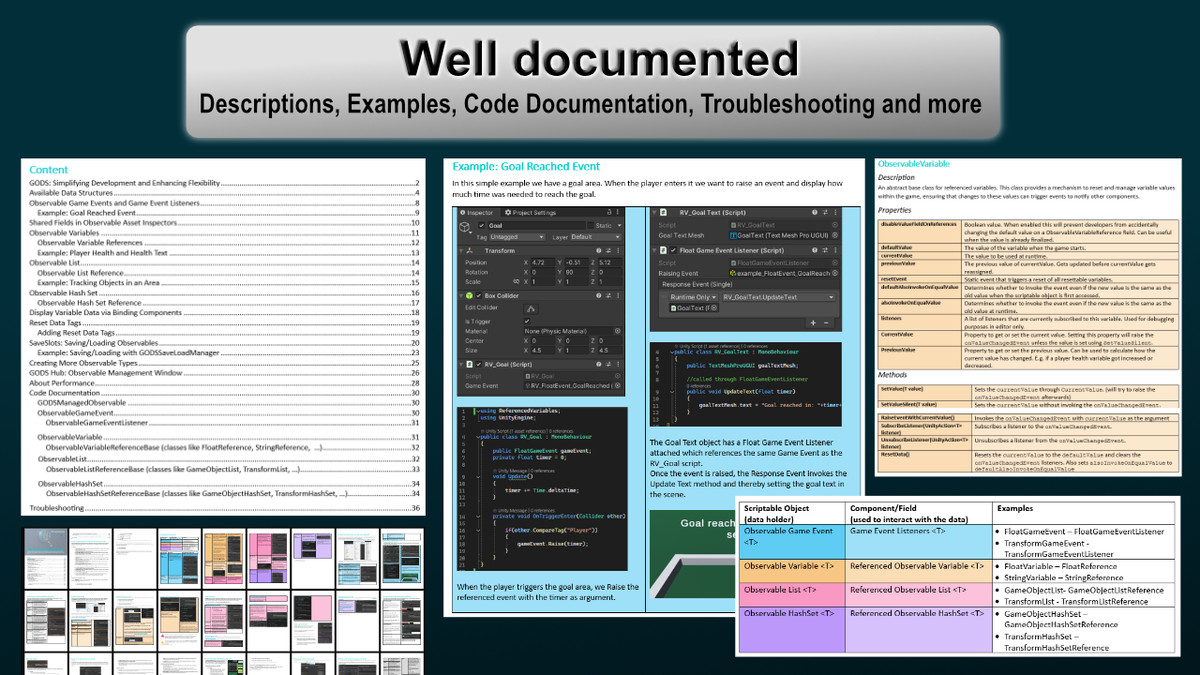Collapse the RV_GoalText class code fold
The image size is (1200, 675).
(672, 352)
